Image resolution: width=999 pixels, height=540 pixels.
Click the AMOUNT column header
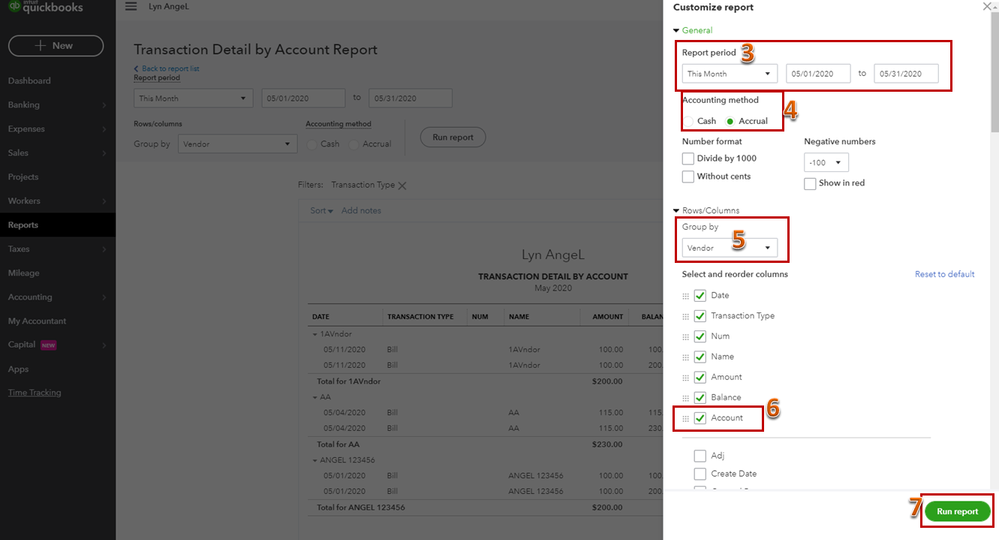tap(607, 317)
